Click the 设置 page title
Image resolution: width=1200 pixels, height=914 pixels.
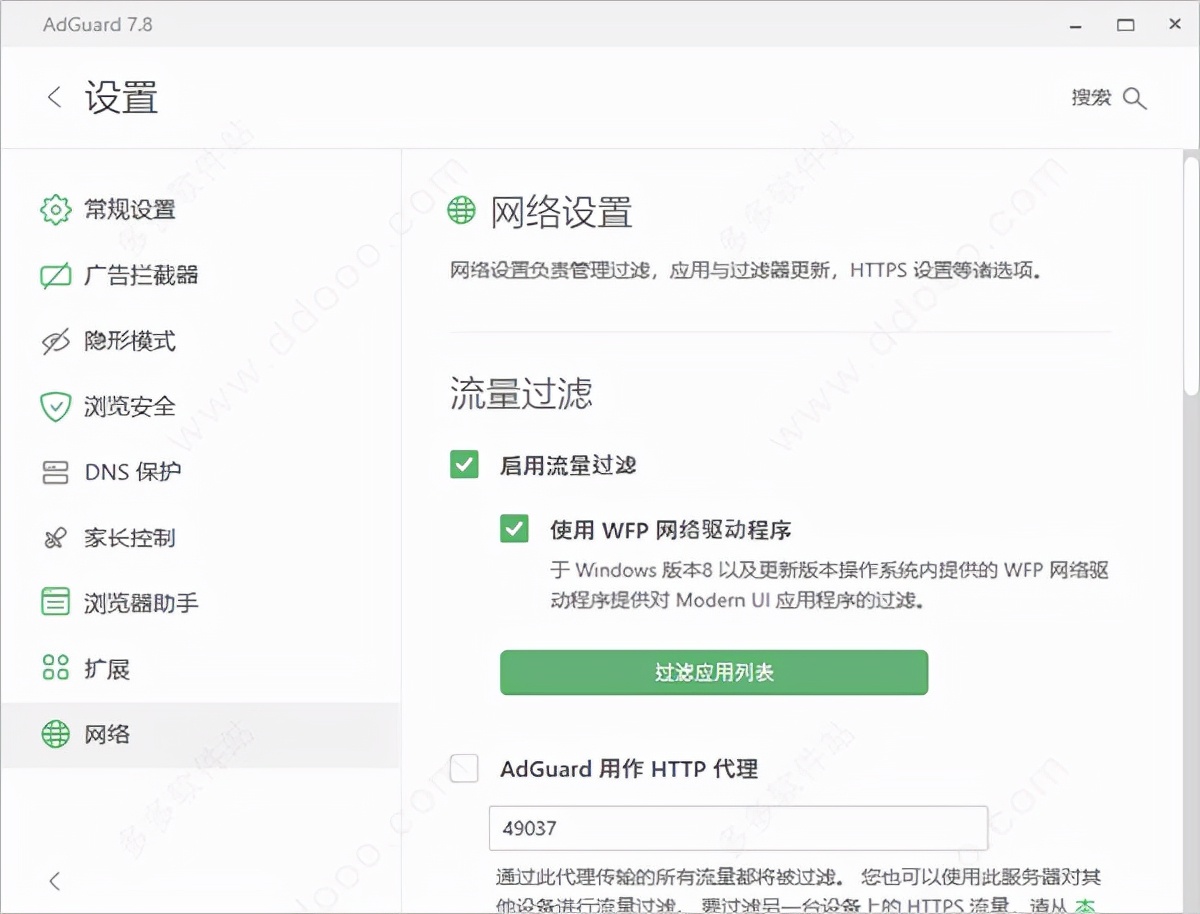121,98
